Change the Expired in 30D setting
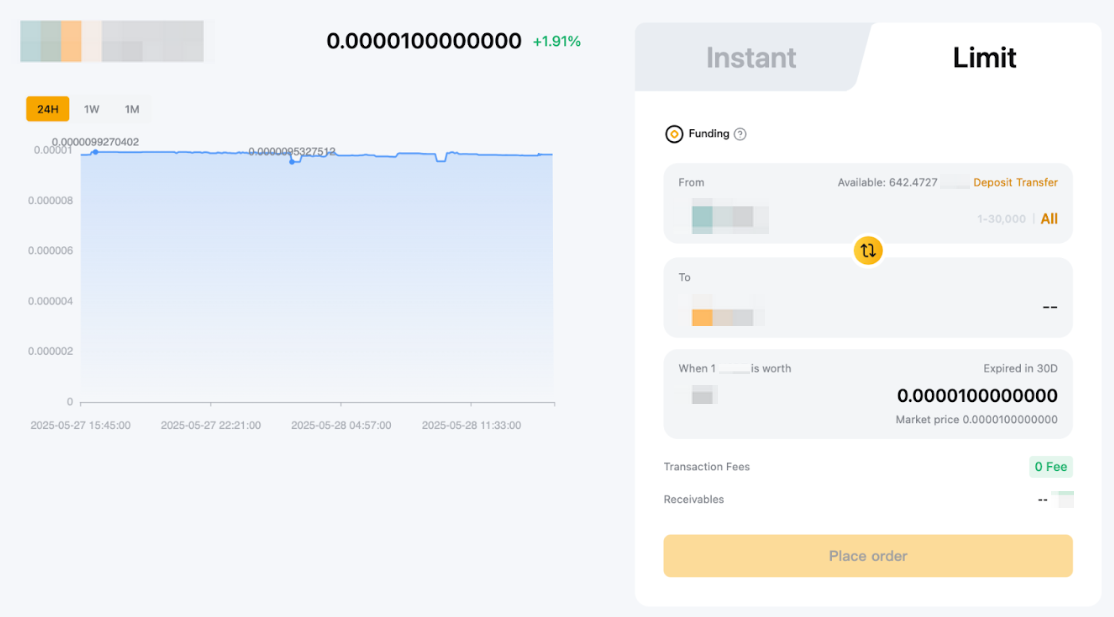The height and width of the screenshot is (617, 1114). pos(1020,368)
